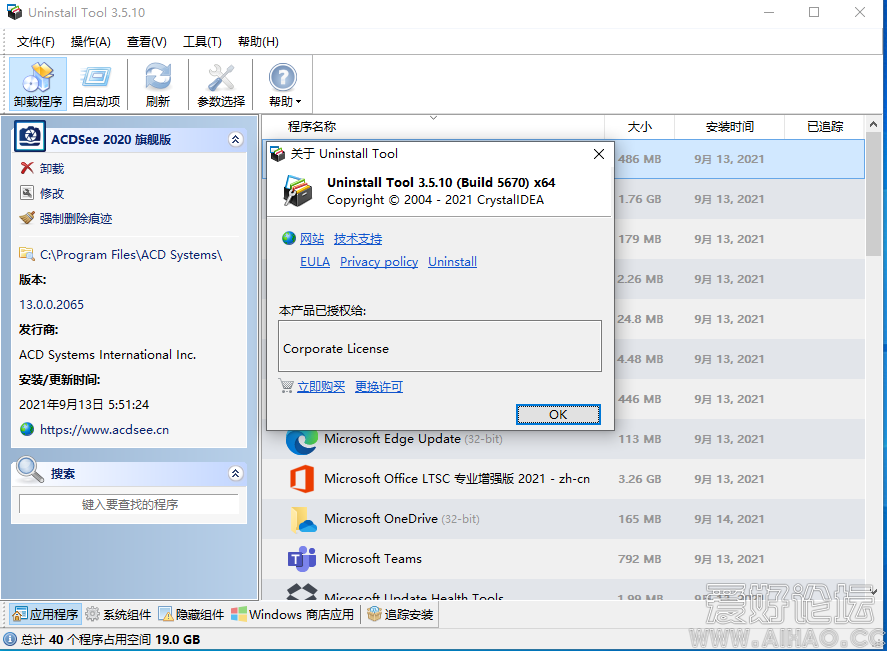Click the Microsoft Edge Update icon

302,440
